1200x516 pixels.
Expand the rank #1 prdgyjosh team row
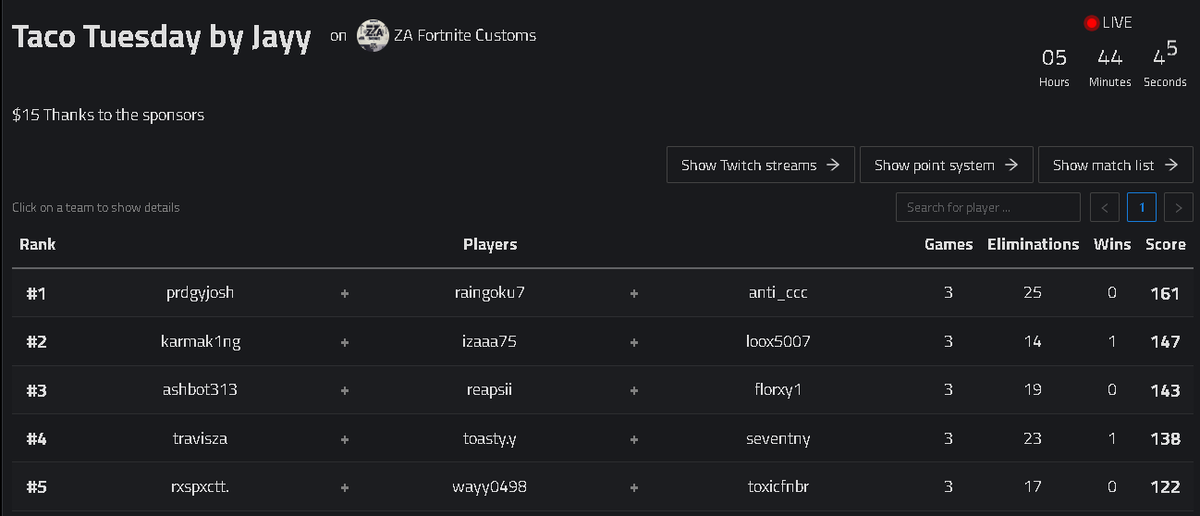pyautogui.click(x=600, y=293)
